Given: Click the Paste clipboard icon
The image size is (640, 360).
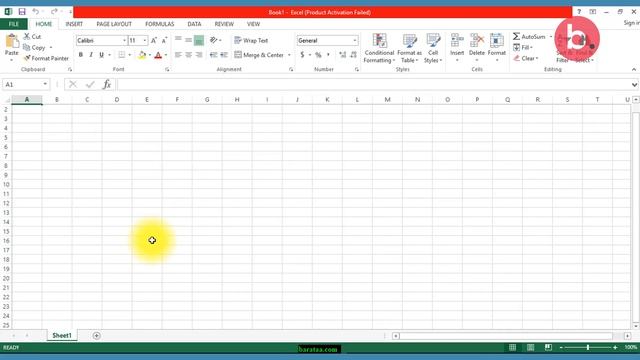Looking at the screenshot, I should (12, 41).
